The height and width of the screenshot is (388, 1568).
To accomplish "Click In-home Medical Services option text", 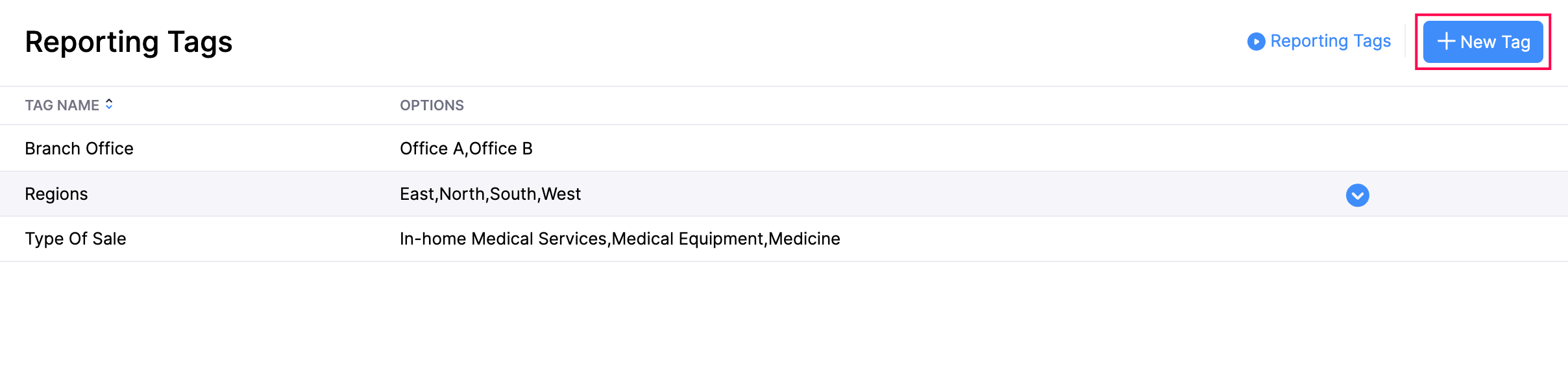I will pos(504,239).
